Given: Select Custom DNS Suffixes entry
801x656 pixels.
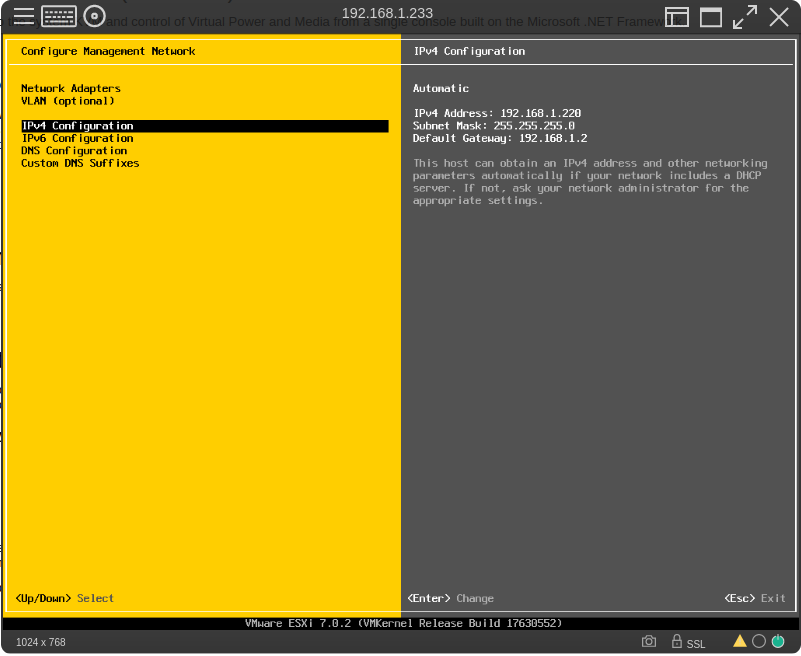Looking at the screenshot, I should [x=80, y=163].
